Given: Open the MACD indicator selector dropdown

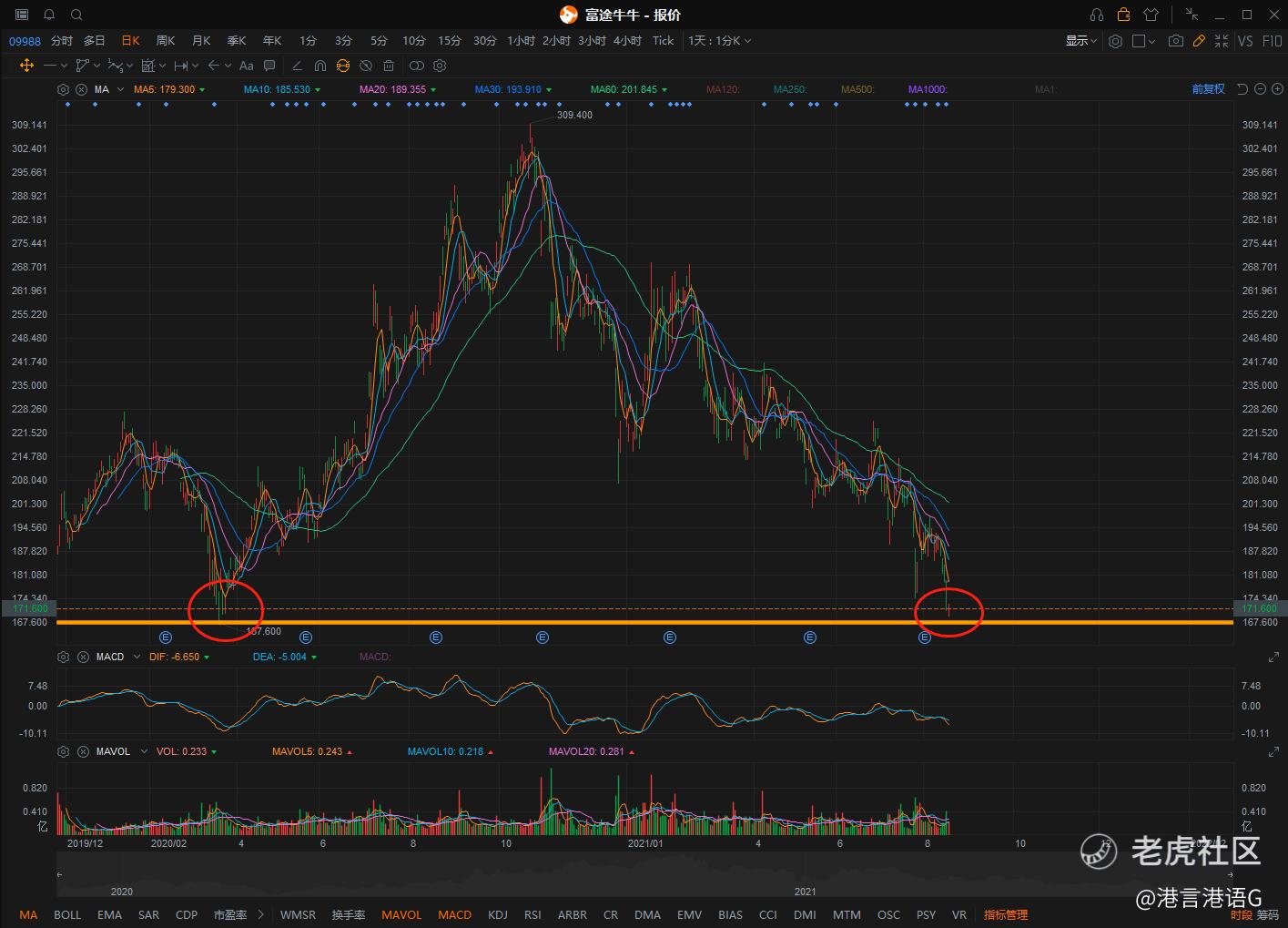Looking at the screenshot, I should tap(137, 657).
